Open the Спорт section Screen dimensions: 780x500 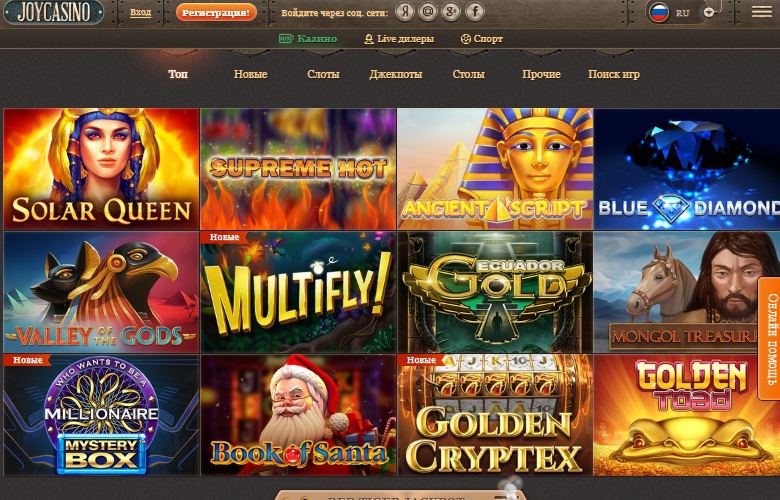(x=482, y=39)
